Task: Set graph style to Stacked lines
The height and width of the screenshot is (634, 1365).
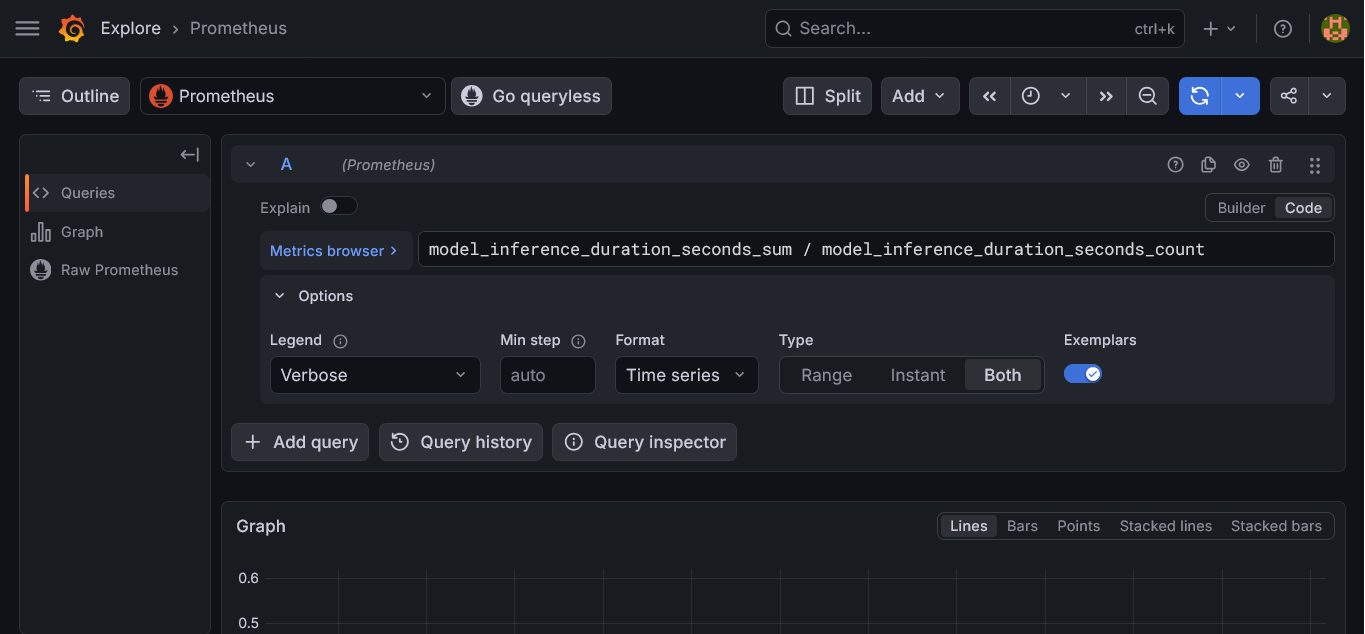Action: tap(1165, 526)
